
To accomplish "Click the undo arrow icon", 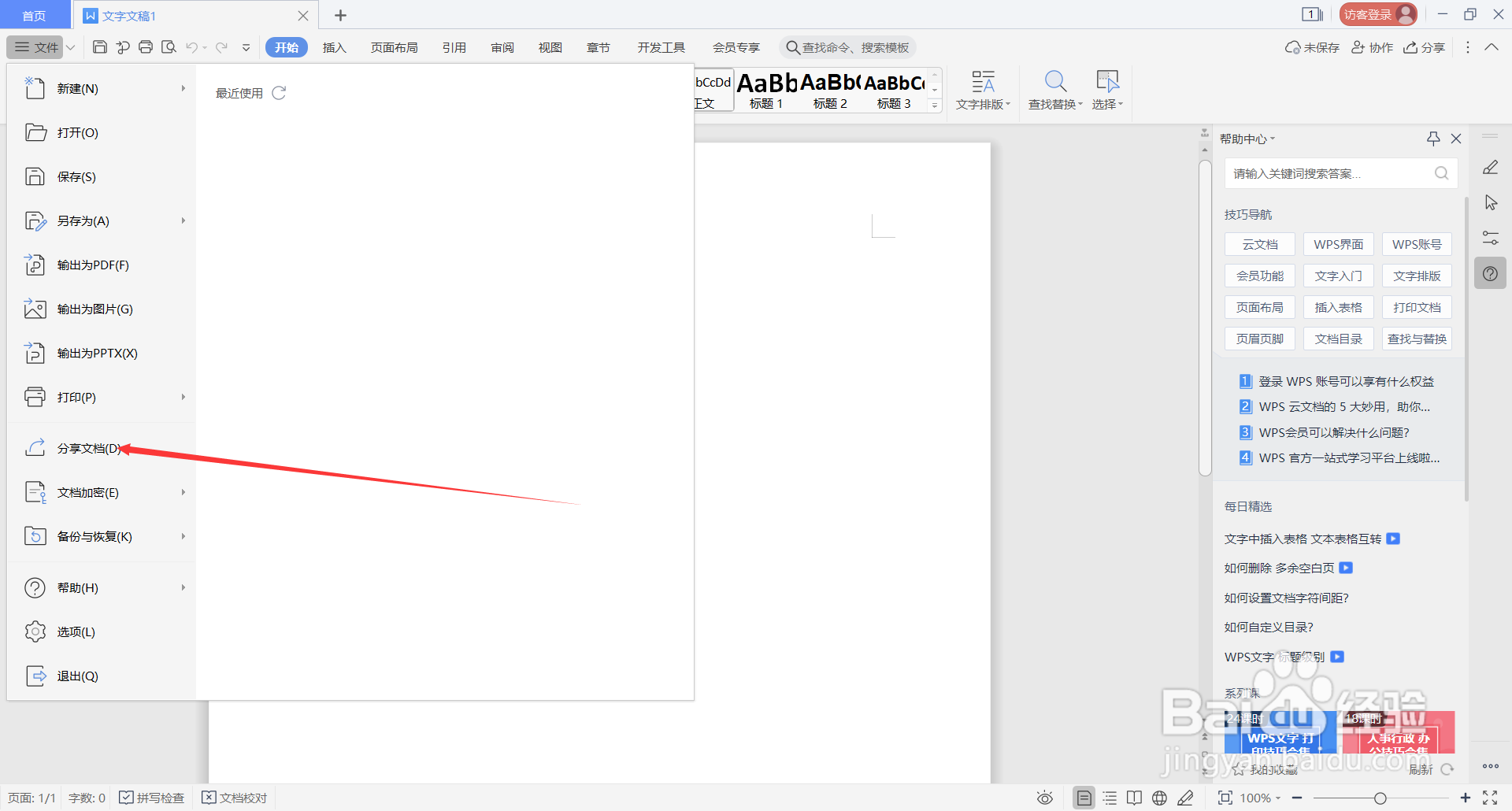I will (191, 47).
